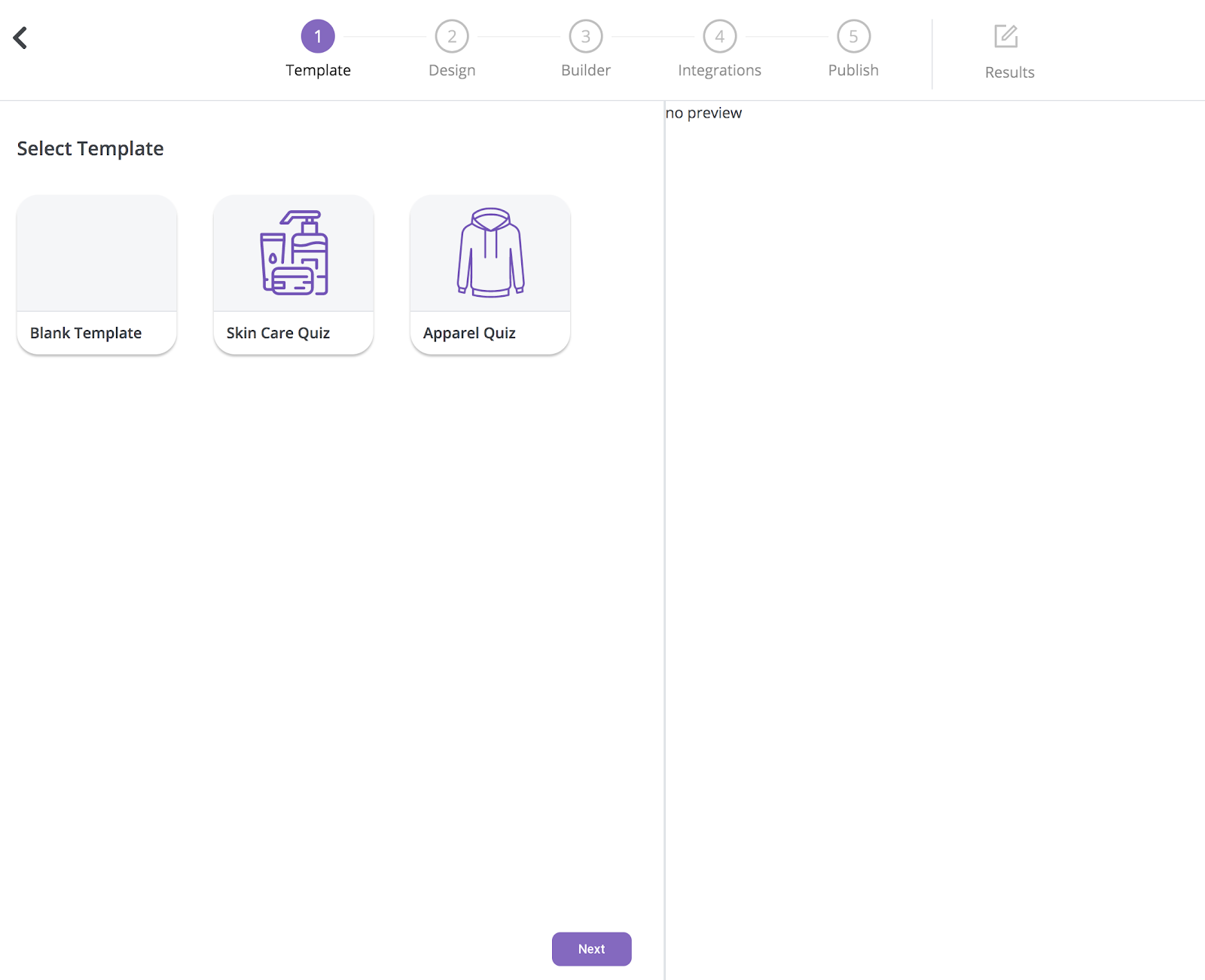Click the Apparel Quiz card title
This screenshot has height=980, width=1205.
469,333
